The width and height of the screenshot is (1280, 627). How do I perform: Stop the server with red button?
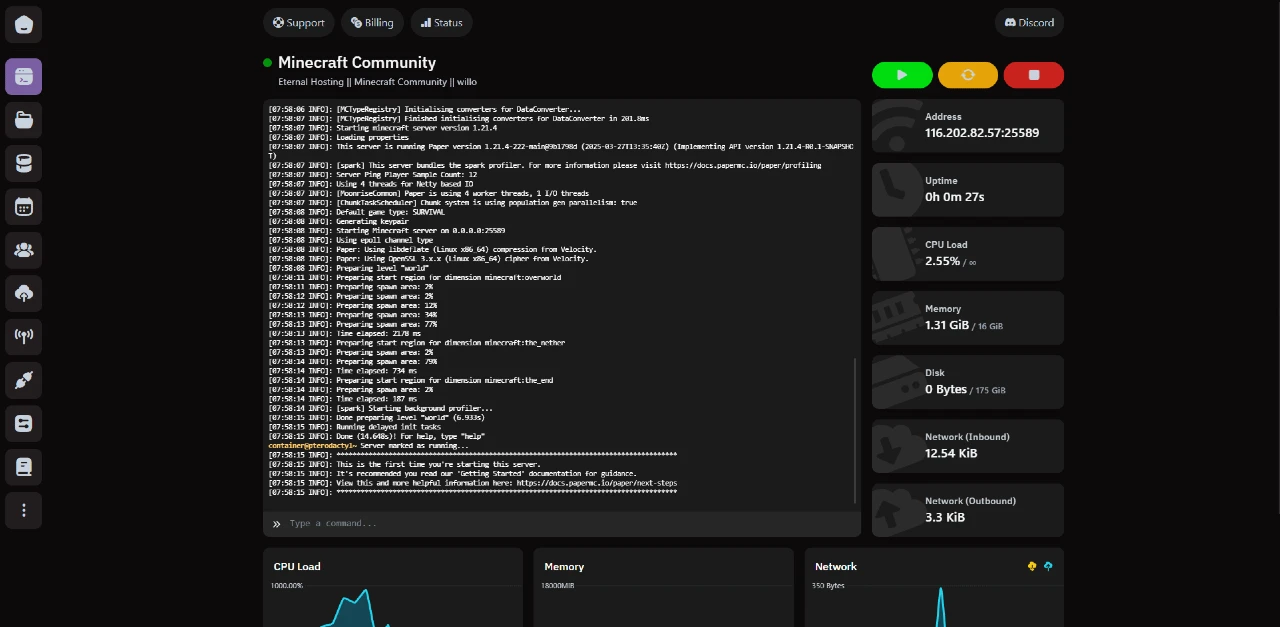[1034, 75]
